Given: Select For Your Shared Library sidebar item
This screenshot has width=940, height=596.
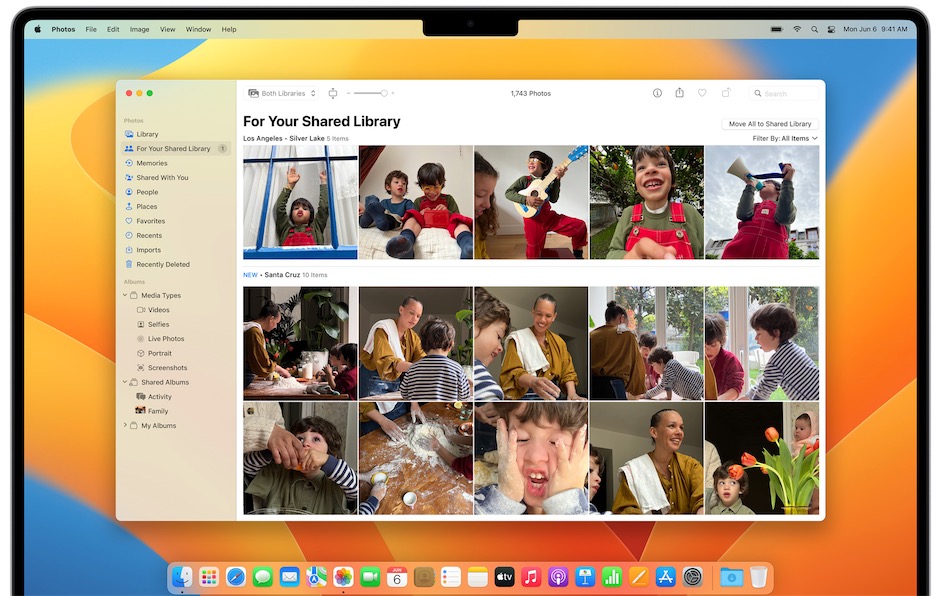Looking at the screenshot, I should click(176, 149).
